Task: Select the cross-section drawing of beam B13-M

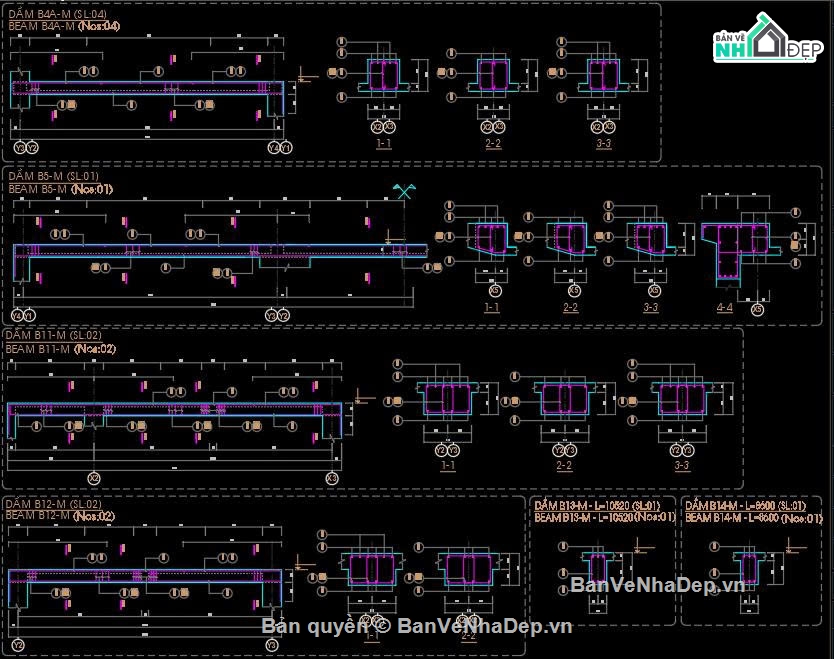Action: 597,568
